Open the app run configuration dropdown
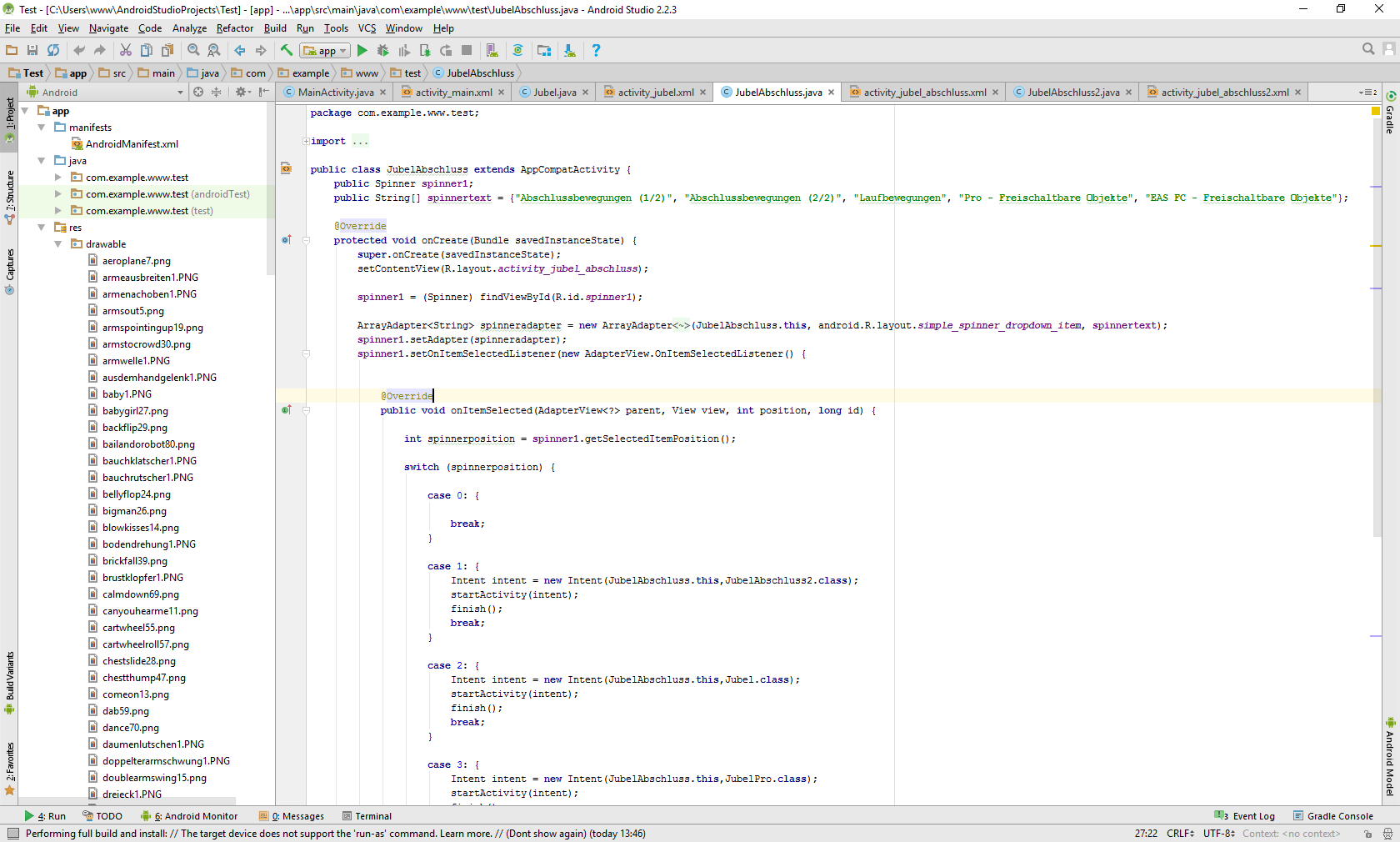The height and width of the screenshot is (842, 1400). [325, 51]
